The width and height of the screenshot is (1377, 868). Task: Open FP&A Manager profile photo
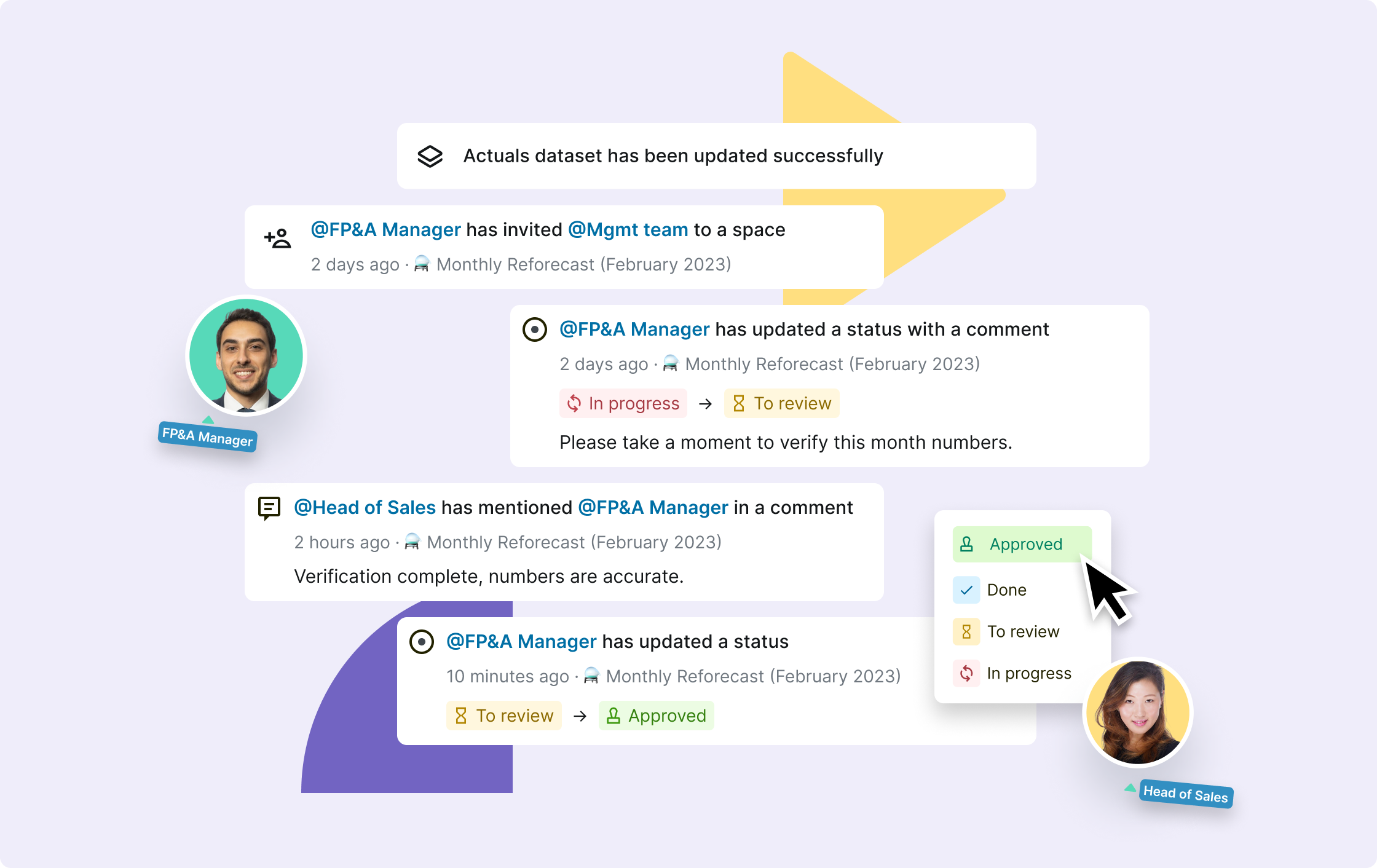pos(246,356)
